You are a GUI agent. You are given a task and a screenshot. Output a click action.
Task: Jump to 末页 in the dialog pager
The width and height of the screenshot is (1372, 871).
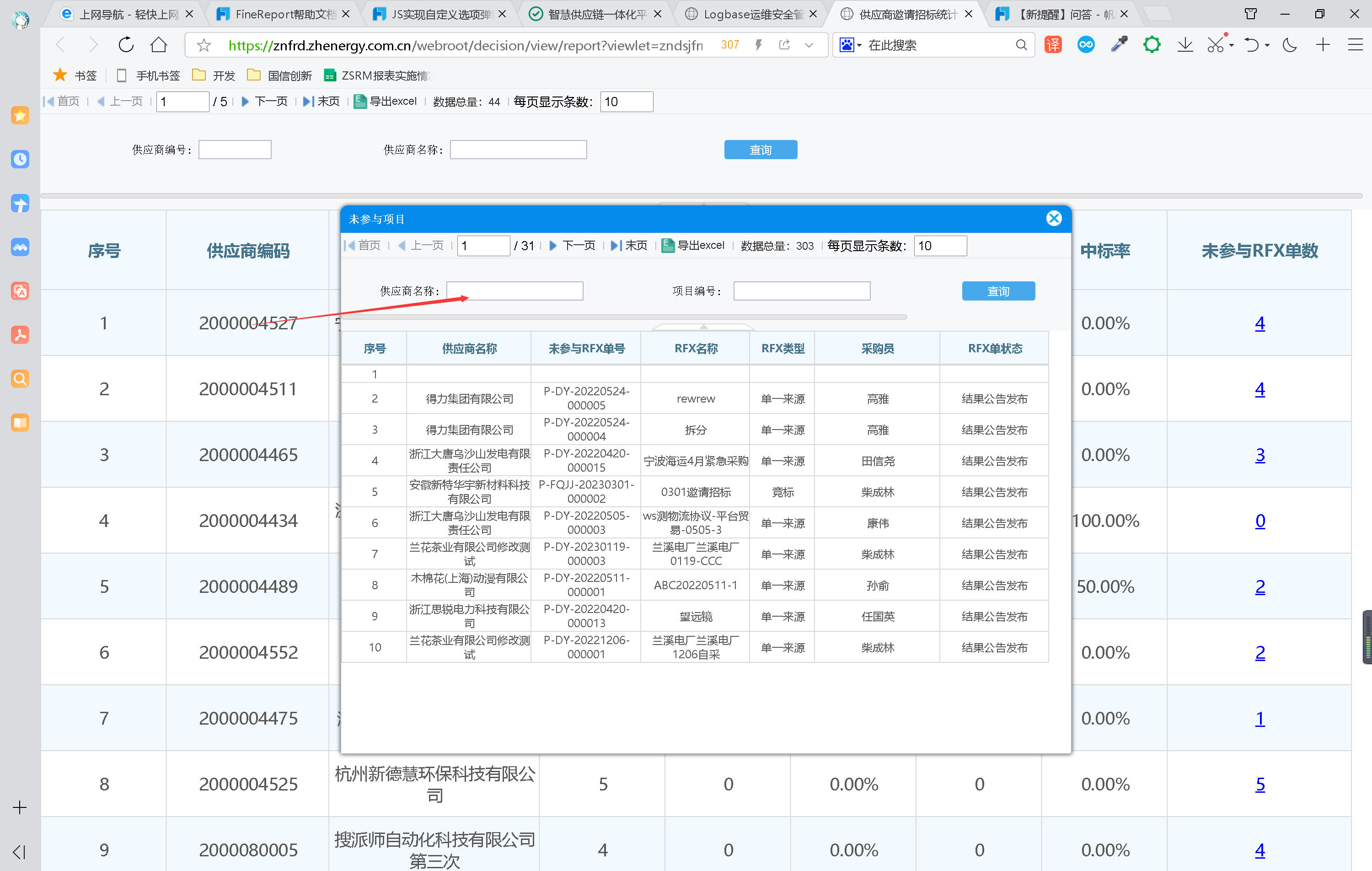[629, 246]
